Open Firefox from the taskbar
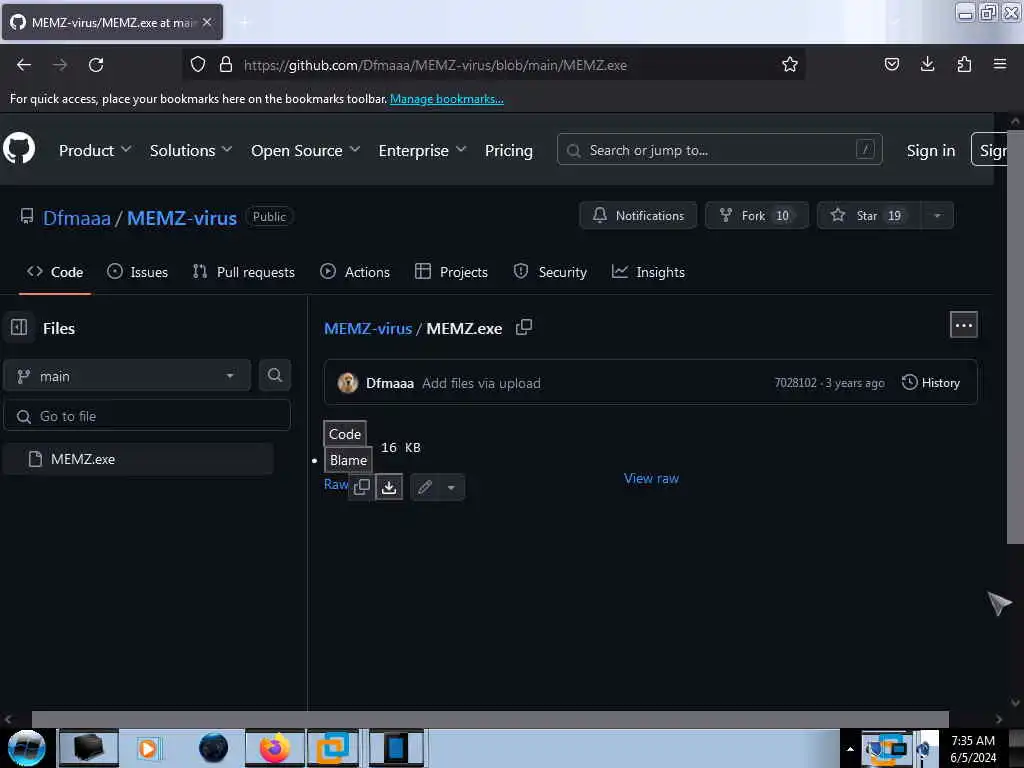 [x=274, y=748]
